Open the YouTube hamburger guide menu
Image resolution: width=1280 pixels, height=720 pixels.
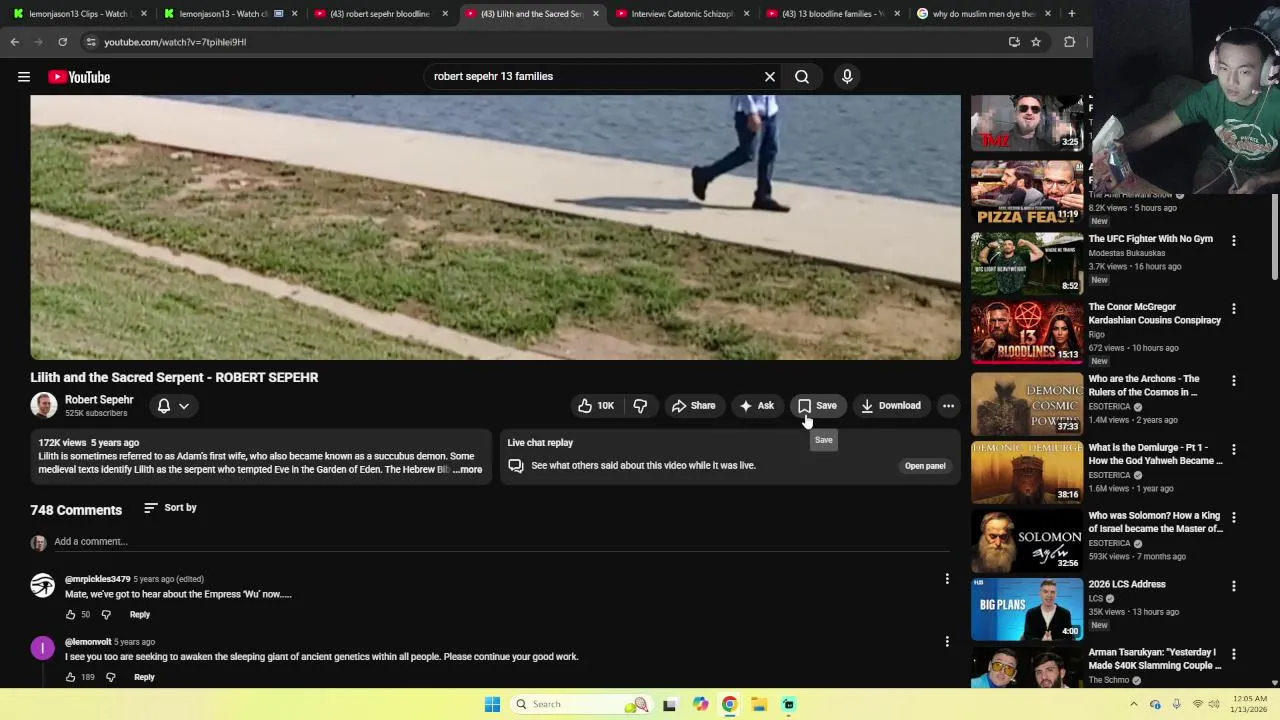[x=24, y=77]
